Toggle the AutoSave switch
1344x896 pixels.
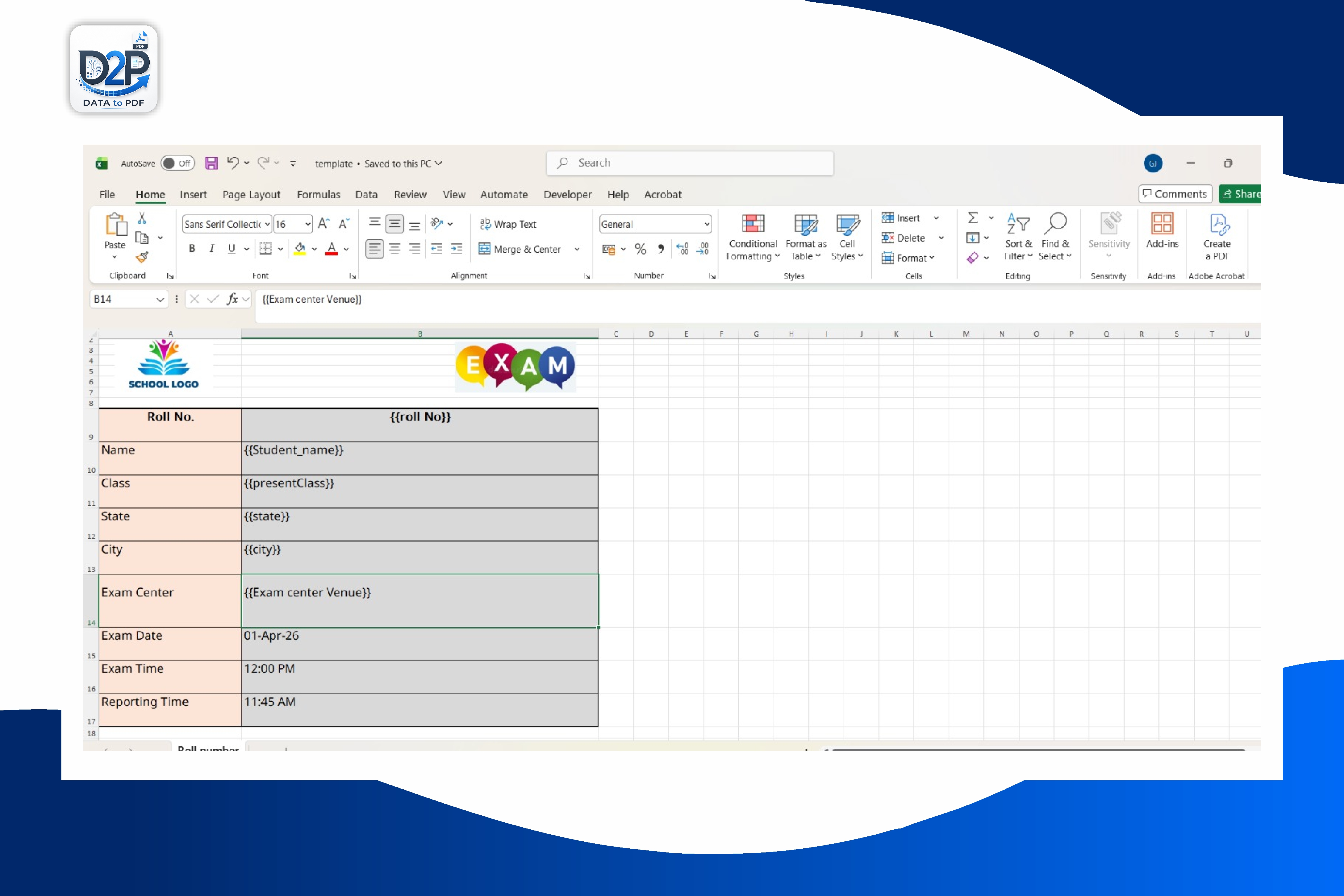(x=177, y=163)
